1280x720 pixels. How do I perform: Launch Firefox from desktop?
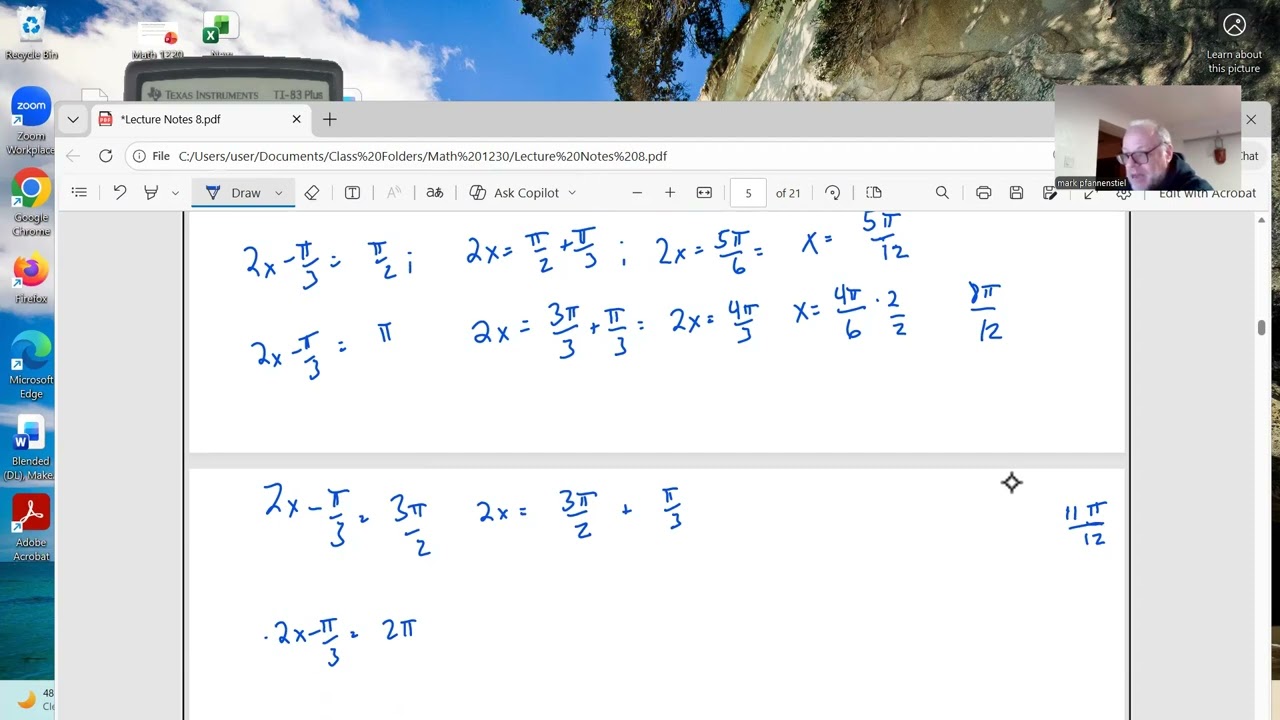tap(31, 279)
